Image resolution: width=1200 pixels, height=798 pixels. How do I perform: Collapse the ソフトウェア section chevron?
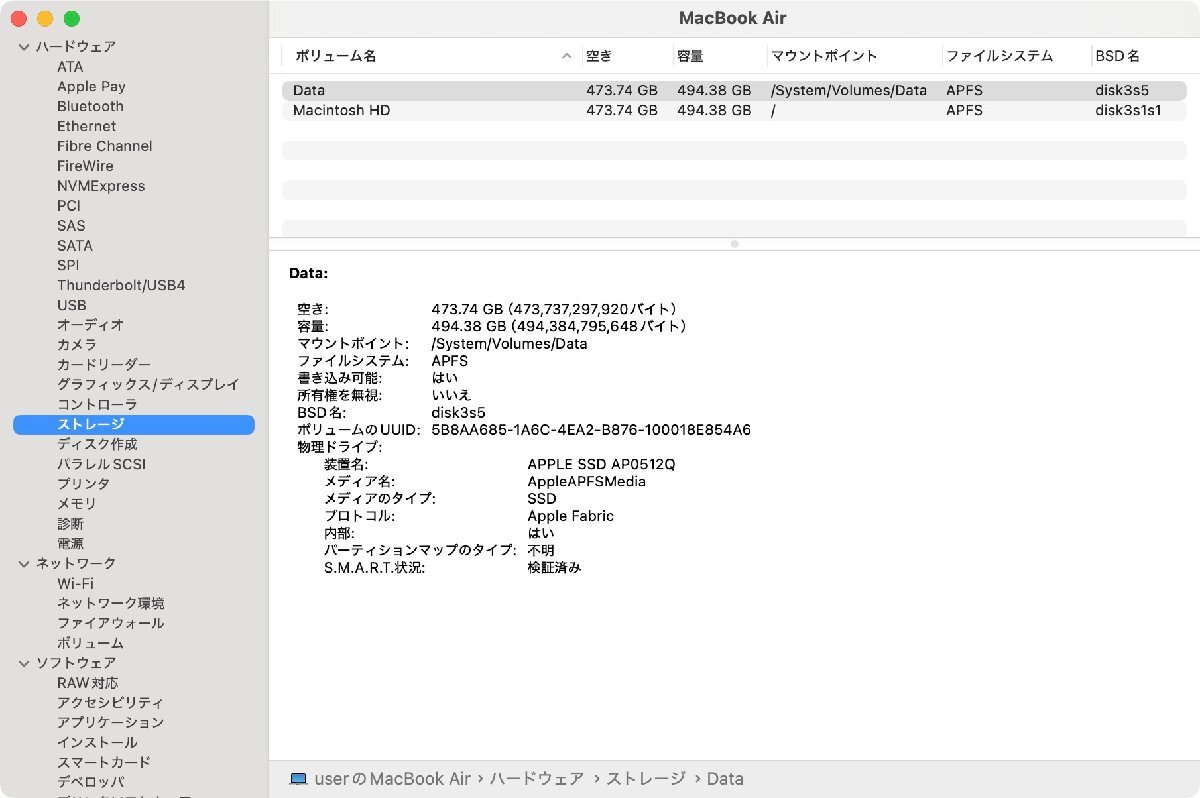[24, 663]
